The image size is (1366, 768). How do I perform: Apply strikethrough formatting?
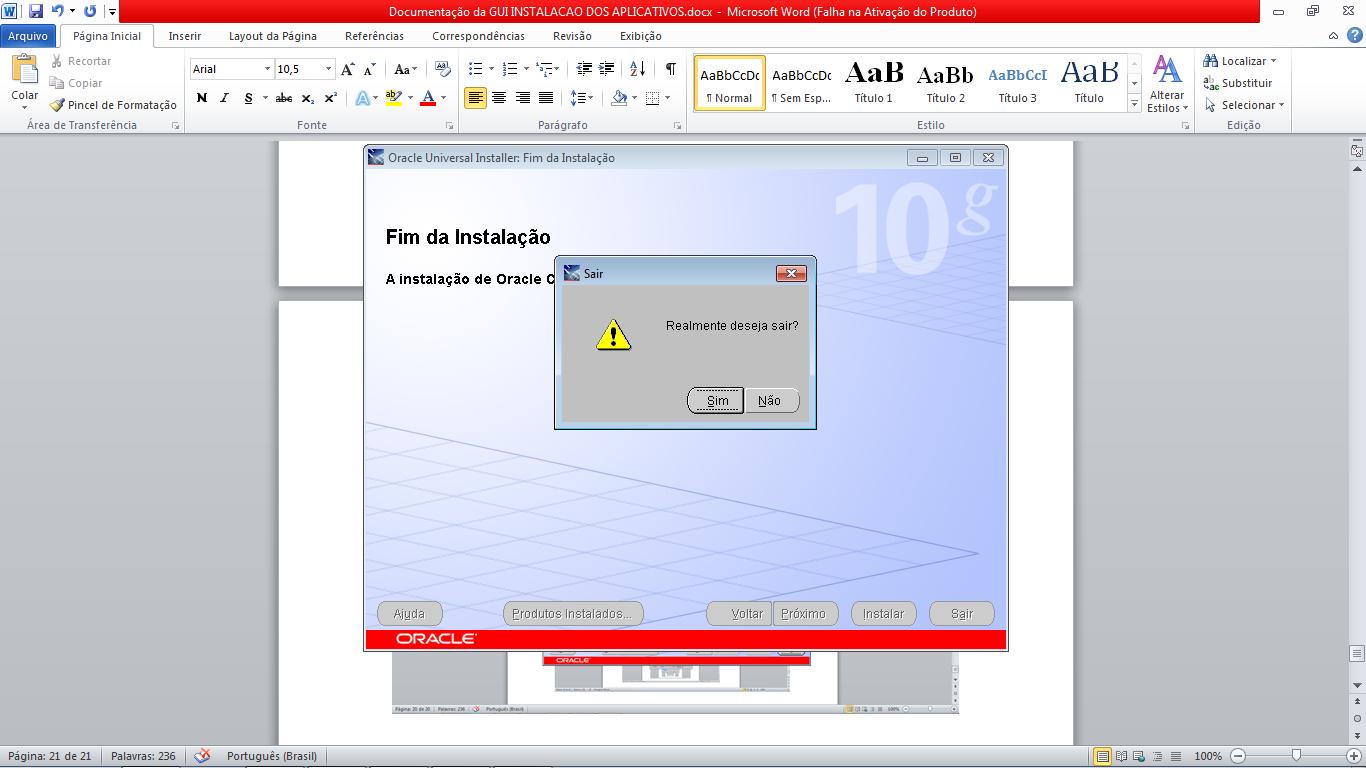coord(285,99)
